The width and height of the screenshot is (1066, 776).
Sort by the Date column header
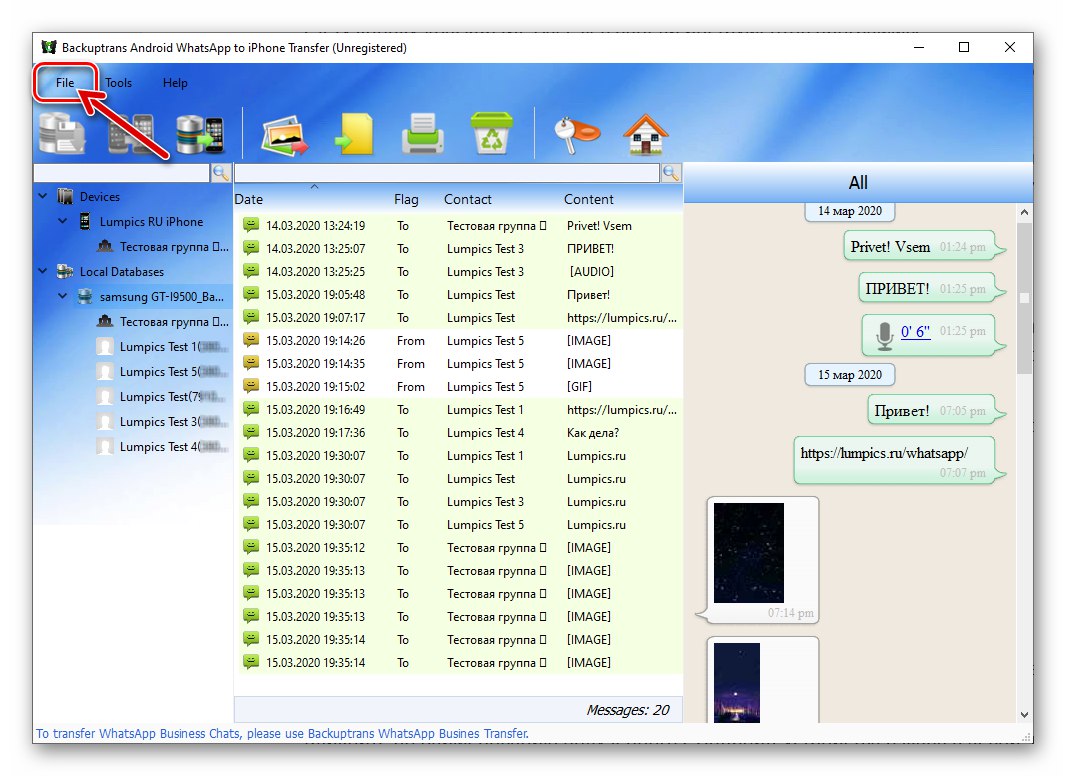coord(249,199)
